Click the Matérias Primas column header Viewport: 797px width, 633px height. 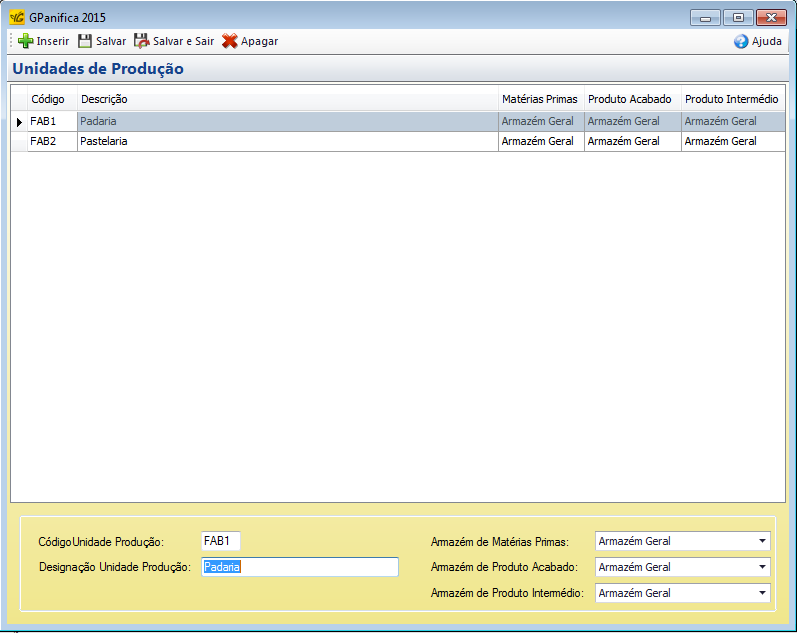540,99
